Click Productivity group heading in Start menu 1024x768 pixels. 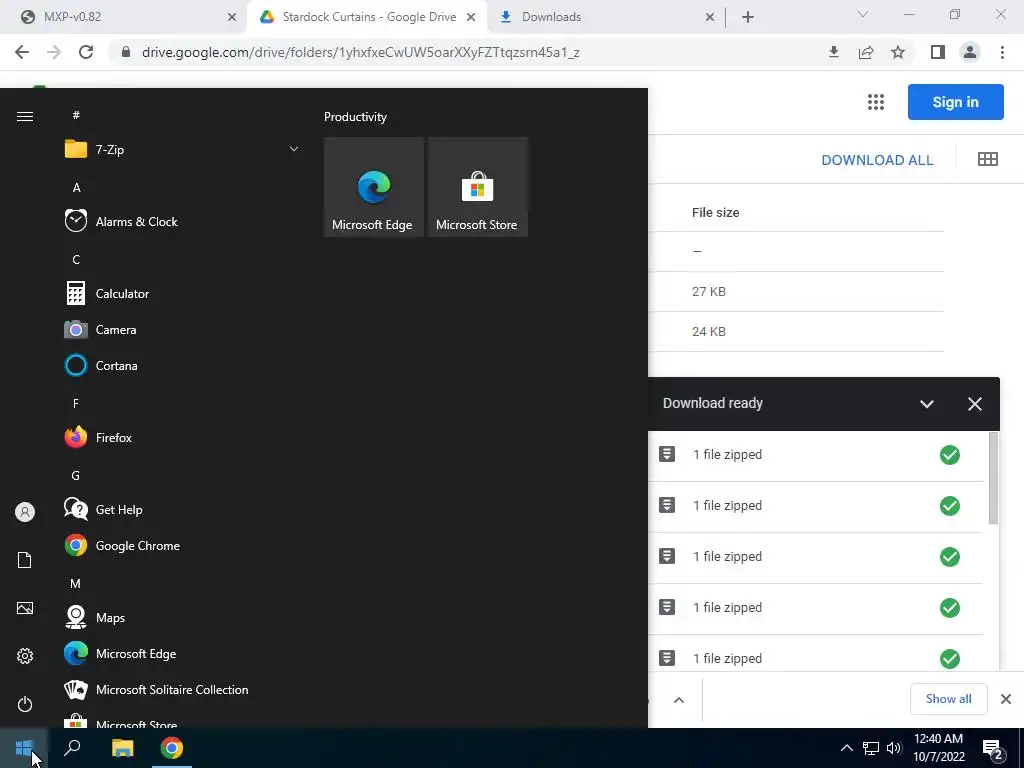(x=355, y=117)
